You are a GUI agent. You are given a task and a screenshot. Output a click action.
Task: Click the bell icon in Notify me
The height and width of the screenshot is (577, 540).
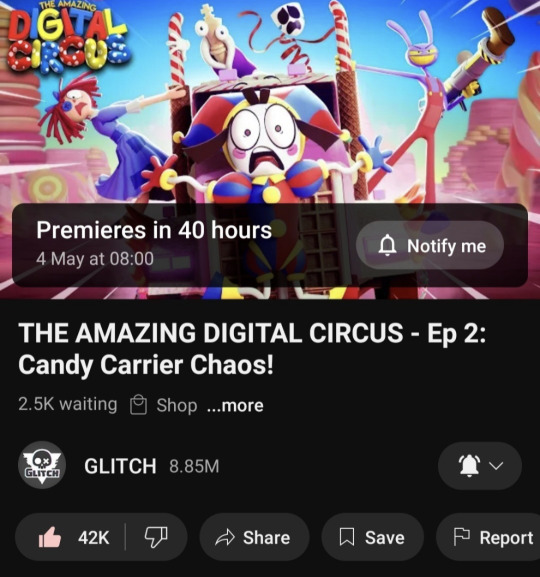[x=388, y=245]
